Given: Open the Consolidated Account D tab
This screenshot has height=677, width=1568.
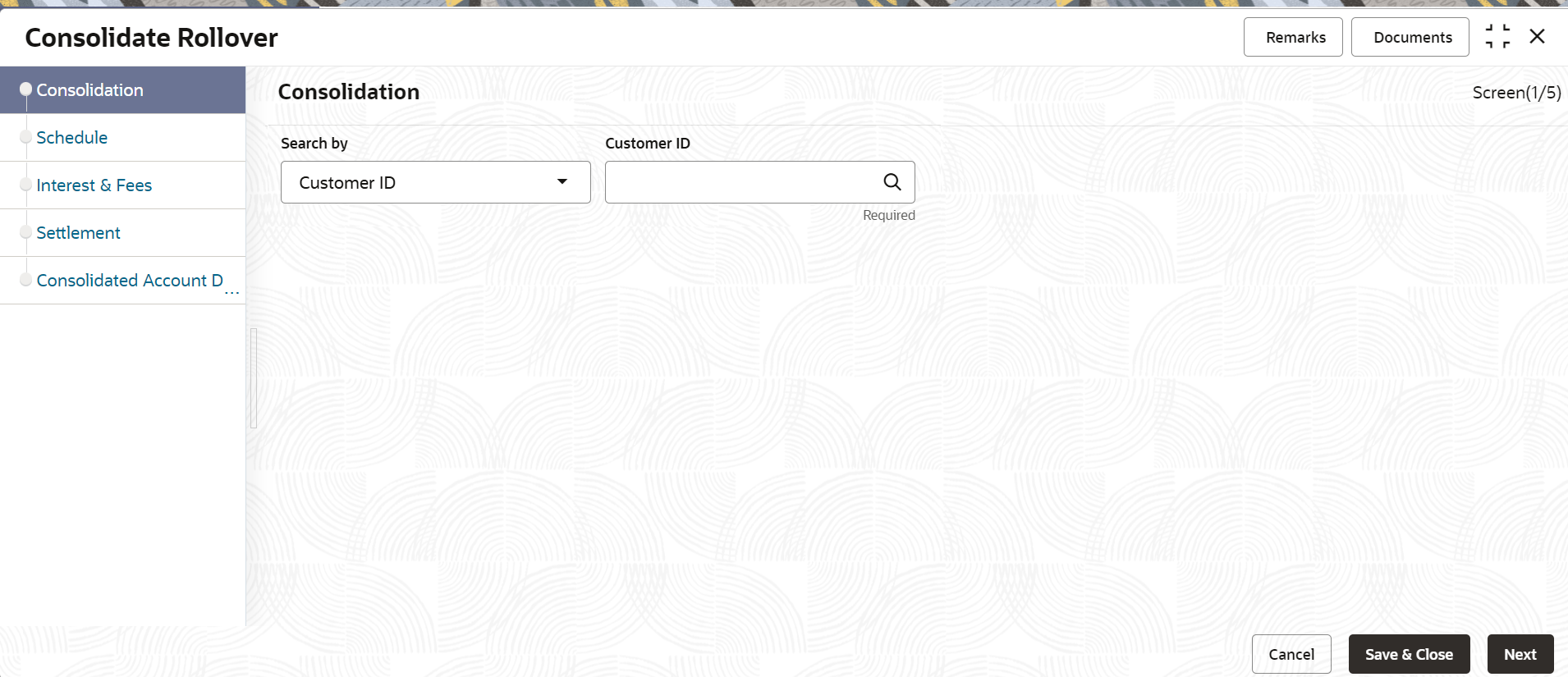Looking at the screenshot, I should pyautogui.click(x=130, y=281).
